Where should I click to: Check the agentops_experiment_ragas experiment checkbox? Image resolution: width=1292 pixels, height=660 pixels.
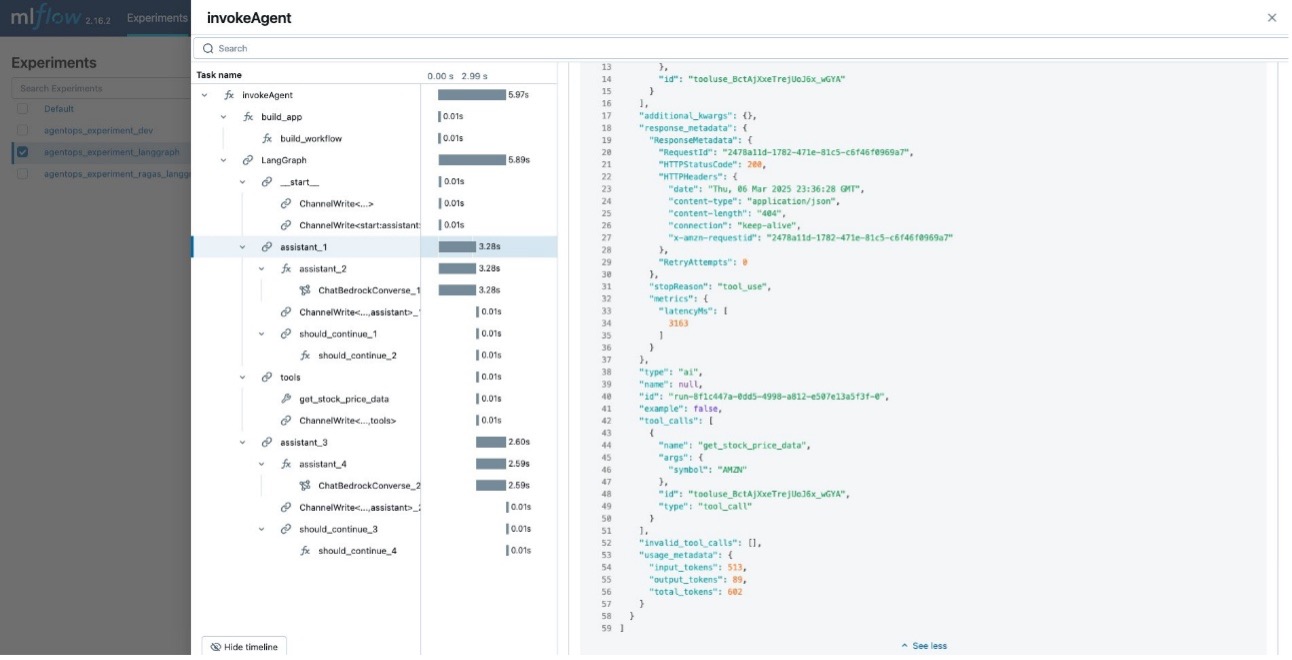pyautogui.click(x=22, y=174)
